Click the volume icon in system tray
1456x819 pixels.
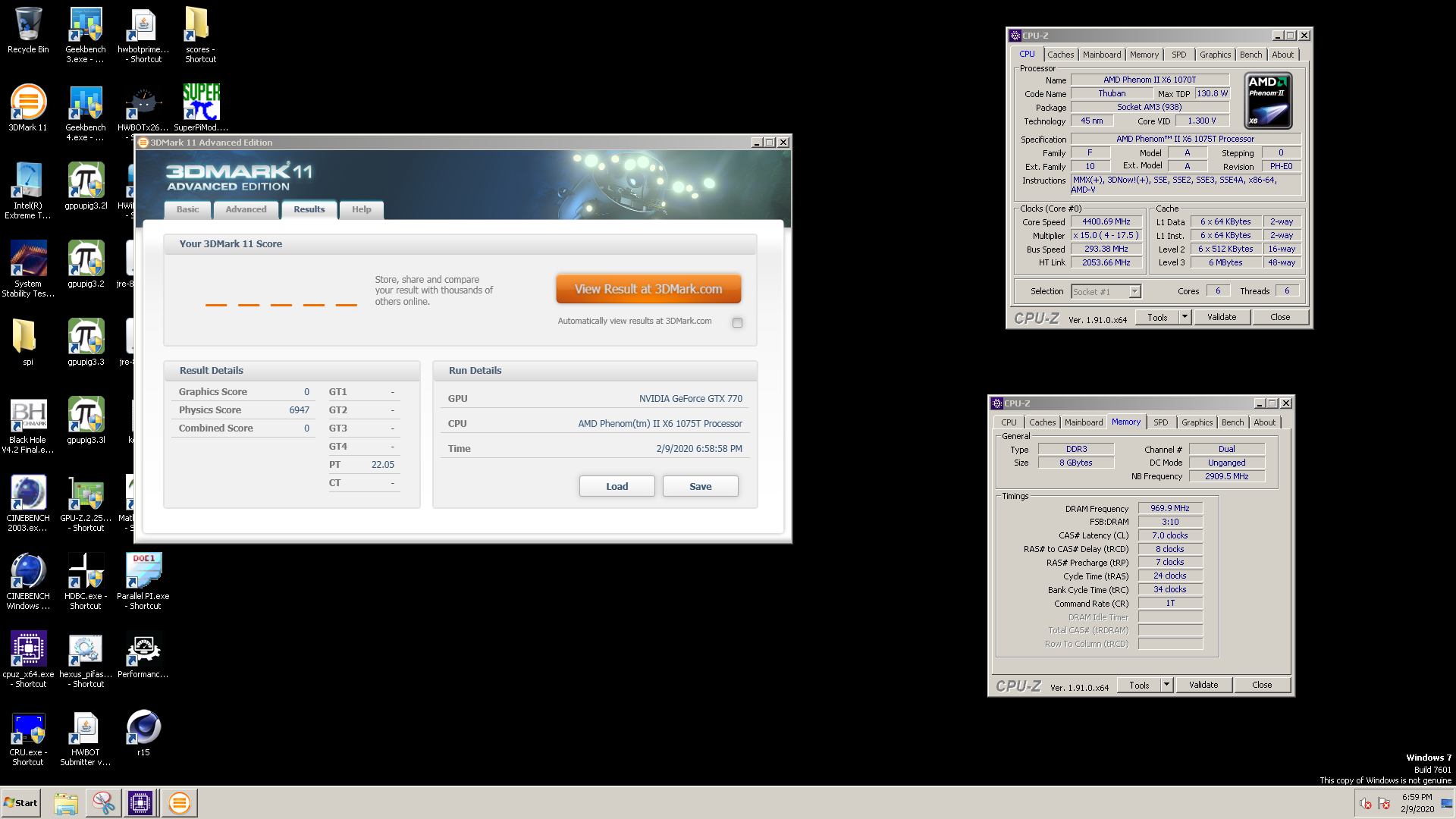tap(1365, 803)
